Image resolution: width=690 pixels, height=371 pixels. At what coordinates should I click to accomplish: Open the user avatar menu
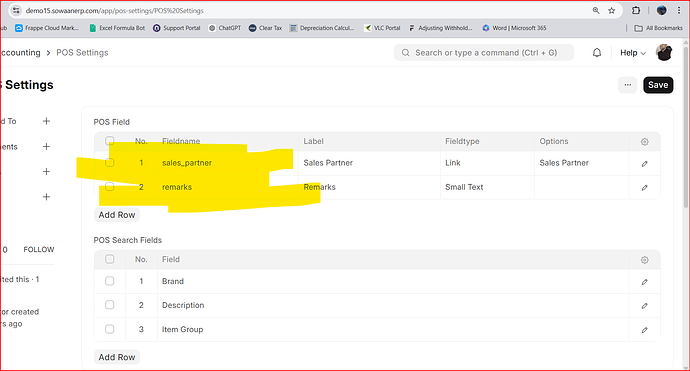[664, 52]
